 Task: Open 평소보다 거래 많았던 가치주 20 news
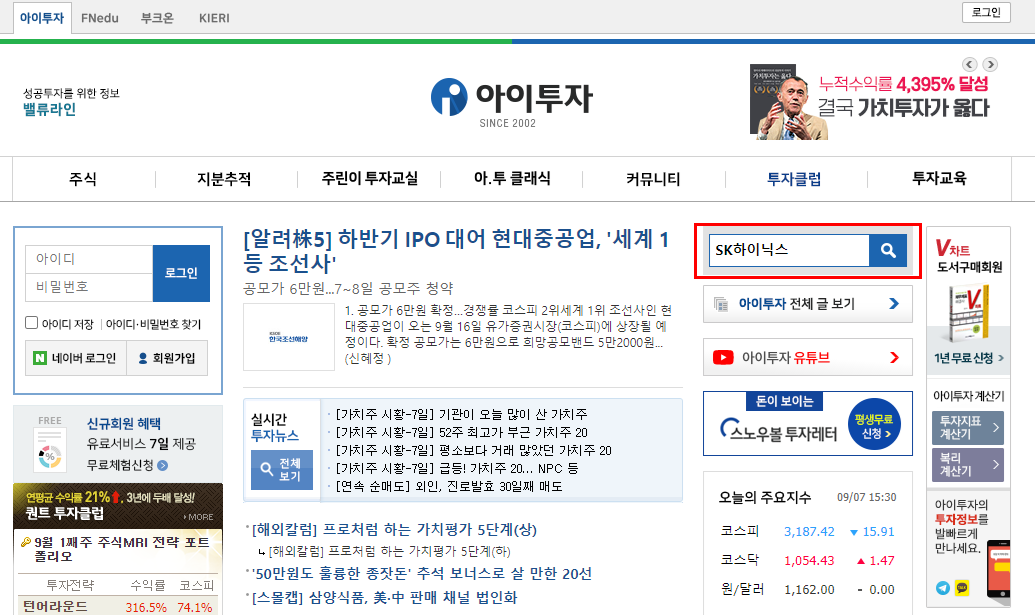click(473, 451)
